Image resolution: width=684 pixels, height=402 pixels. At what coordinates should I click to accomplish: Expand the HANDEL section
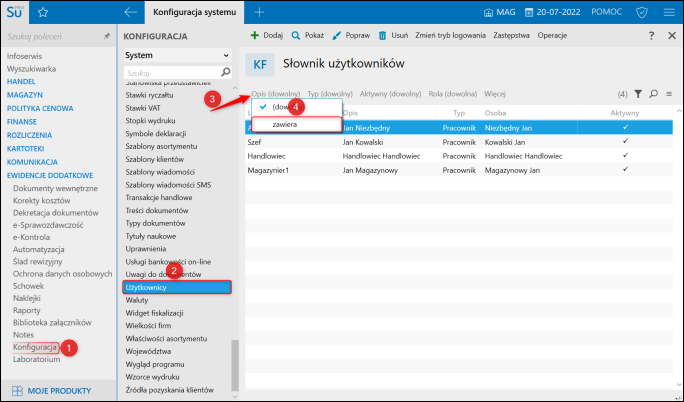coord(21,82)
